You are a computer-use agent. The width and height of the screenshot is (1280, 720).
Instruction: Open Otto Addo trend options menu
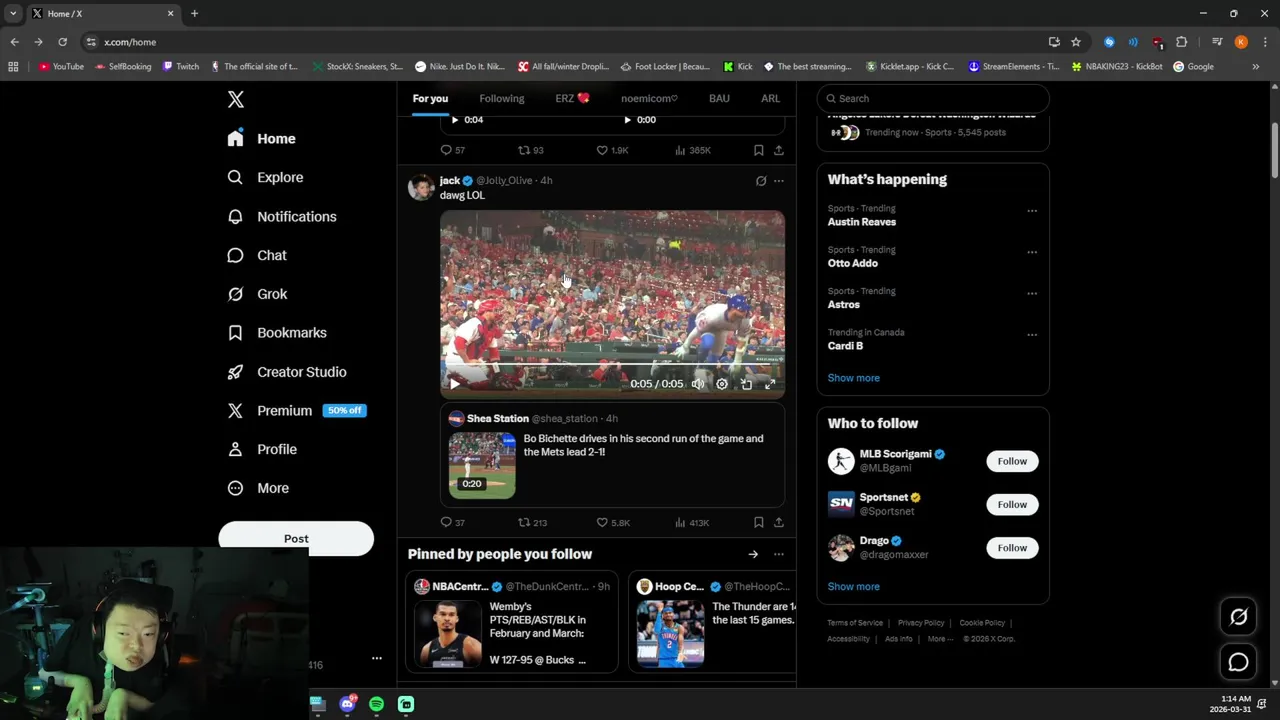pyautogui.click(x=1032, y=252)
